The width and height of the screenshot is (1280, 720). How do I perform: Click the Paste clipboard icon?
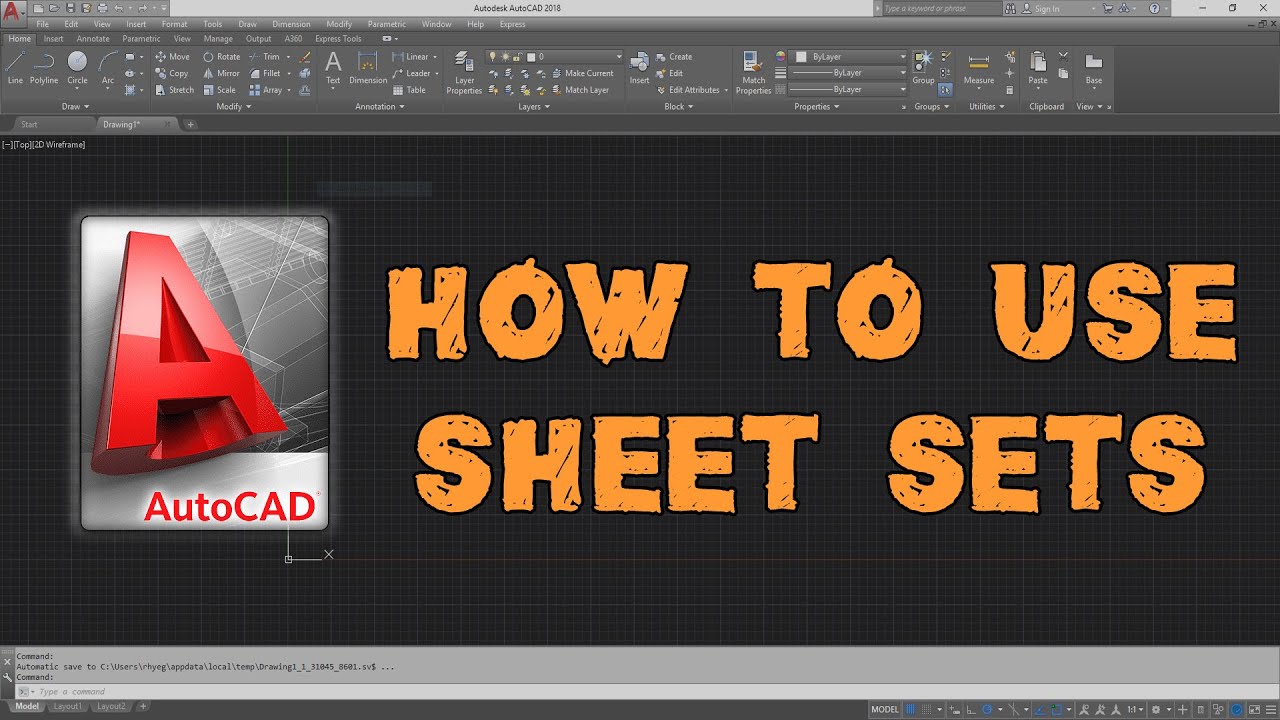tap(1038, 68)
